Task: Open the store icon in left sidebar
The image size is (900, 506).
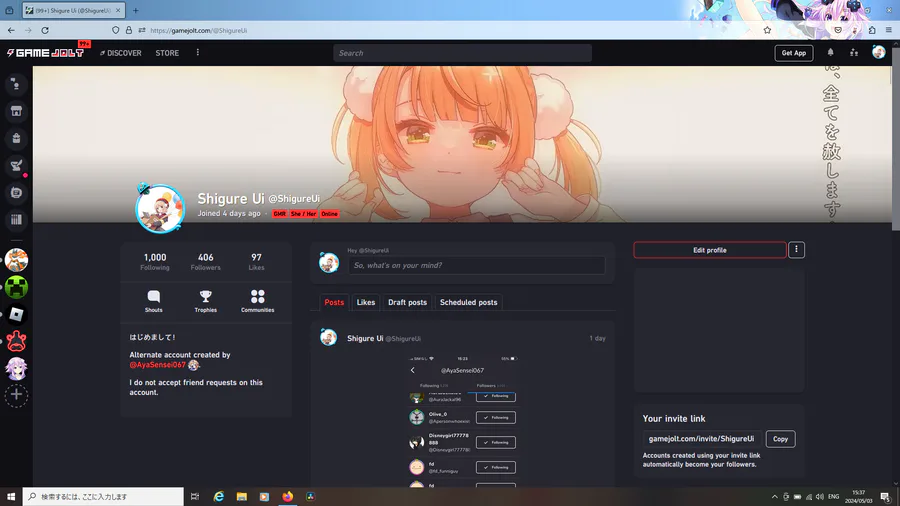Action: click(16, 111)
